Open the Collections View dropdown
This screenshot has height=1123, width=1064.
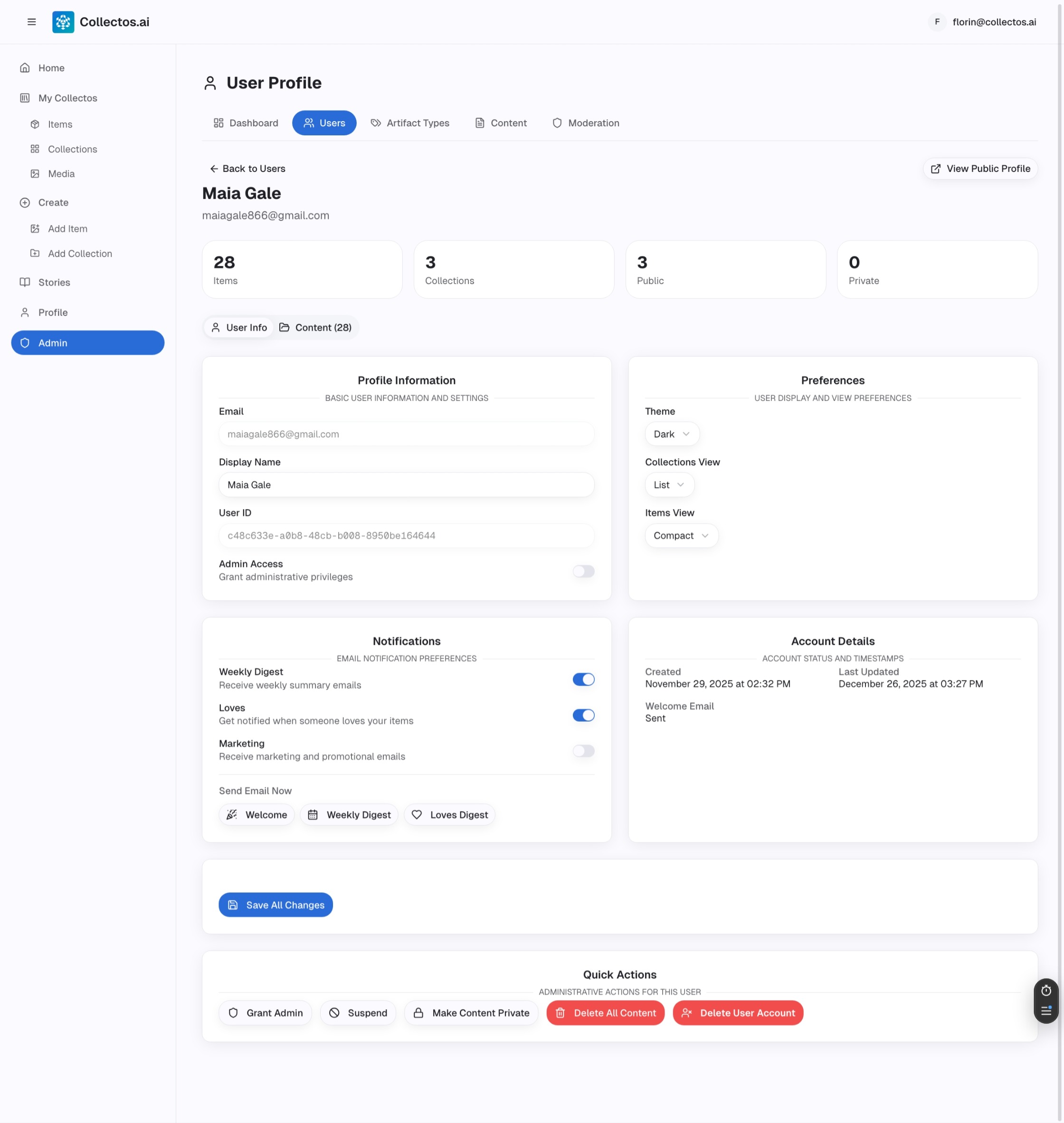pyautogui.click(x=669, y=485)
